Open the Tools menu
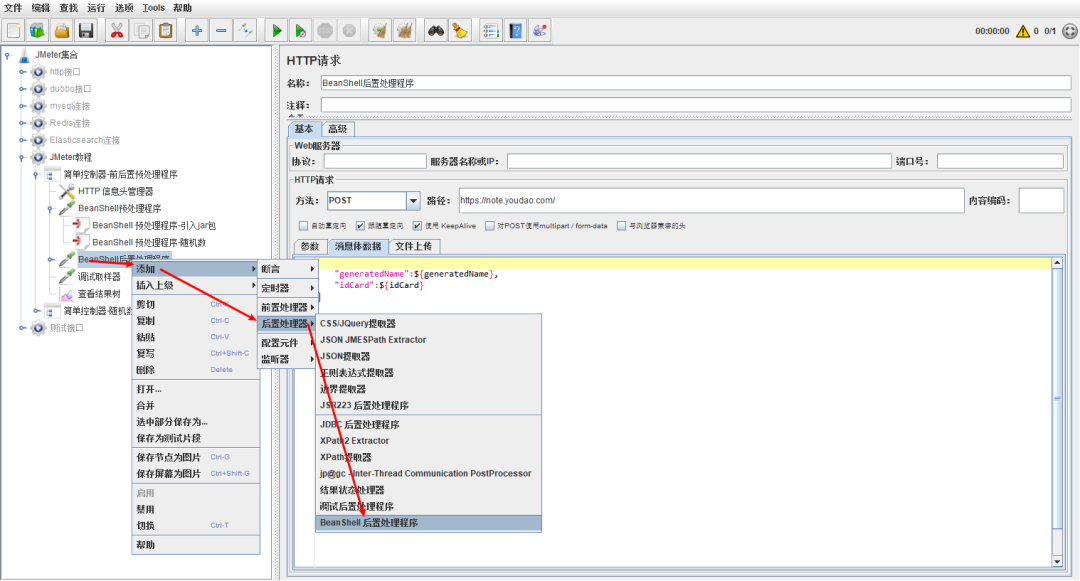Viewport: 1080px width, 581px height. coord(154,8)
